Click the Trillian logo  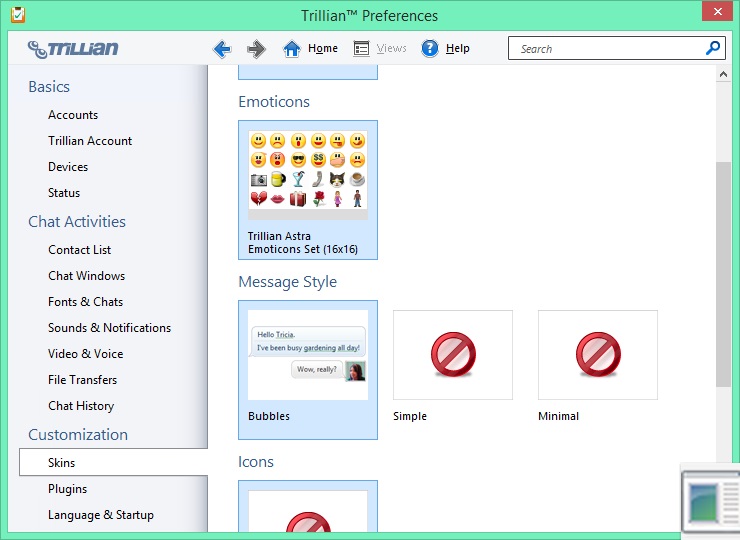click(73, 49)
